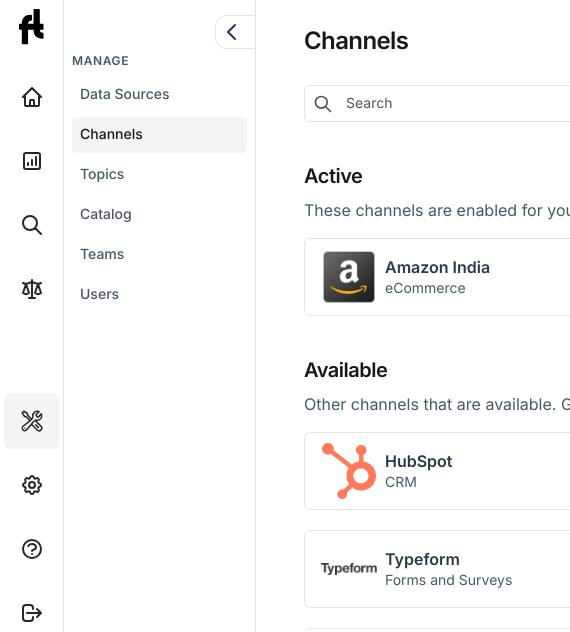Click the 'These channels are enabled' description
570x632 pixels.
coord(437,210)
